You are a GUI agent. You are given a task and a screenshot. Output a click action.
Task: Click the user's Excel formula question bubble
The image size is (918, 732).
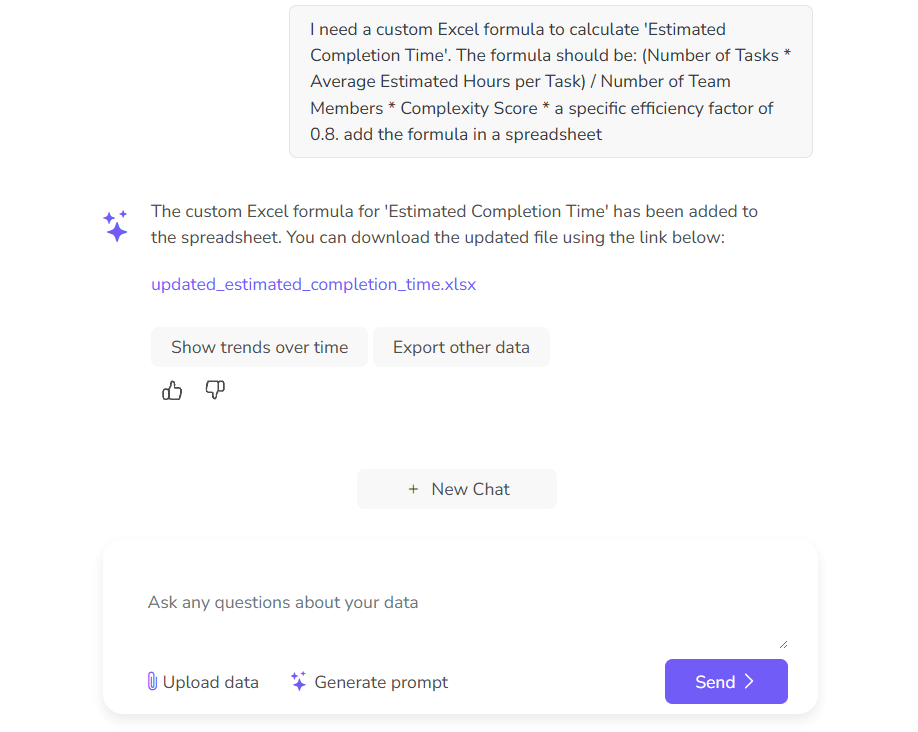click(550, 81)
